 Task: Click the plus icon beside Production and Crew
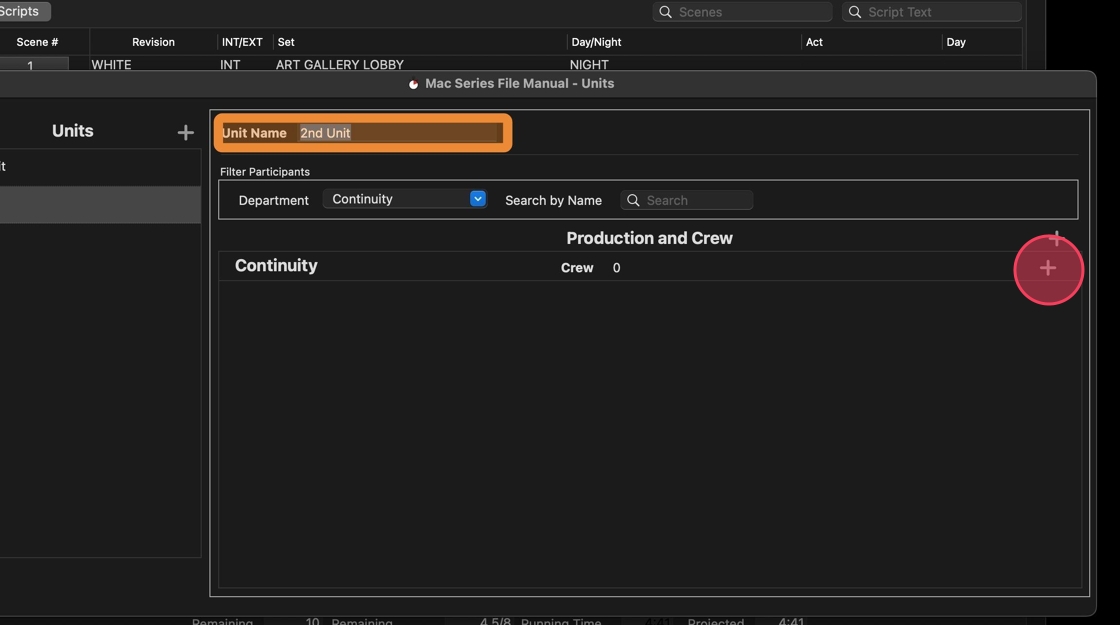tap(1056, 237)
